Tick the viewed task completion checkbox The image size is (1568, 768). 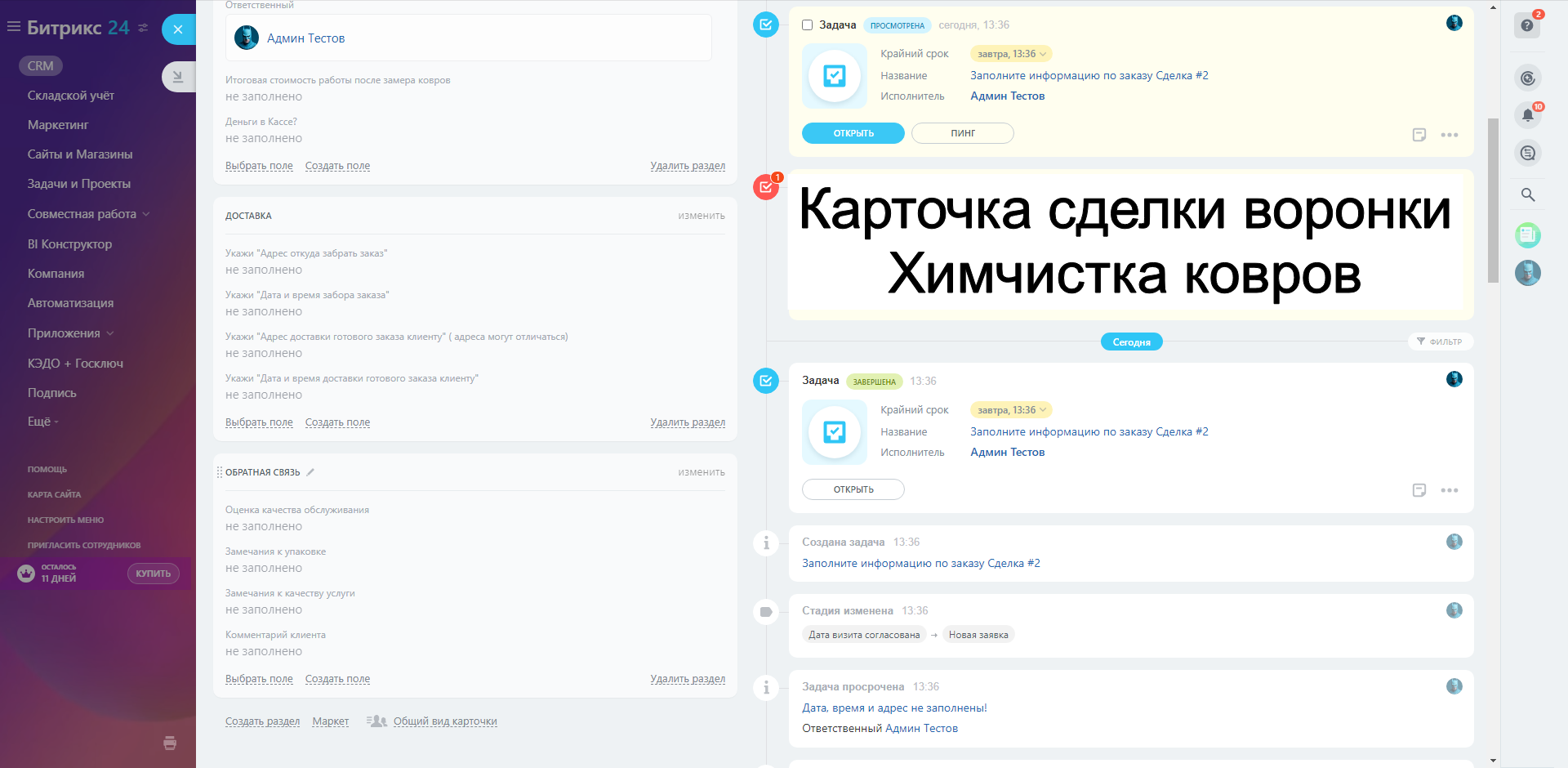pos(808,25)
